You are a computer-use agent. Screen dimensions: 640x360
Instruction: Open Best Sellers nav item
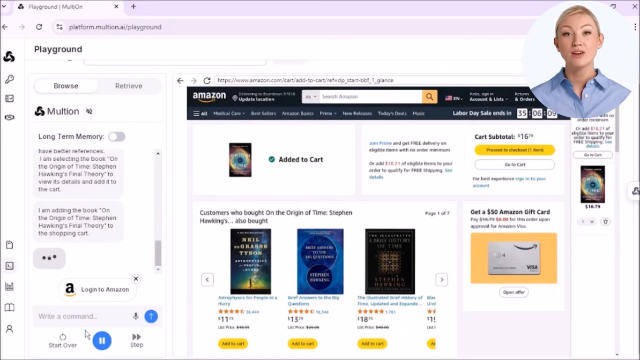click(263, 113)
